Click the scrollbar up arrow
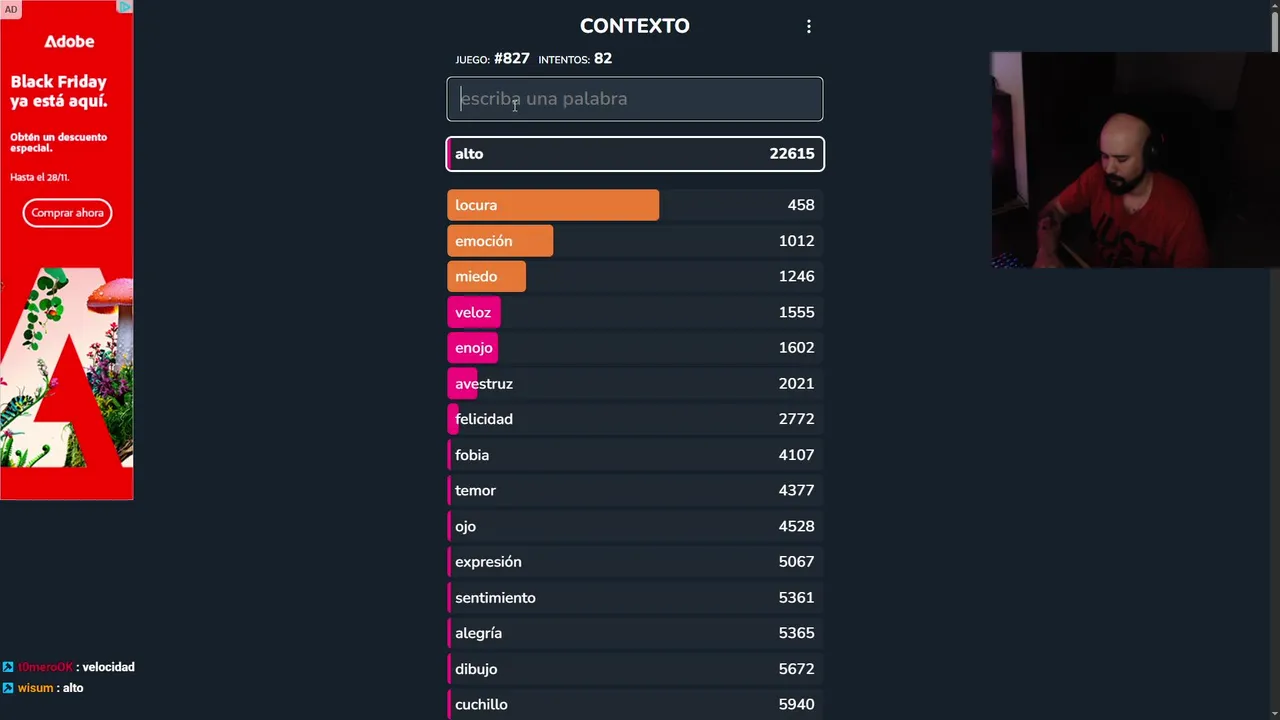The width and height of the screenshot is (1280, 720). [x=1274, y=6]
